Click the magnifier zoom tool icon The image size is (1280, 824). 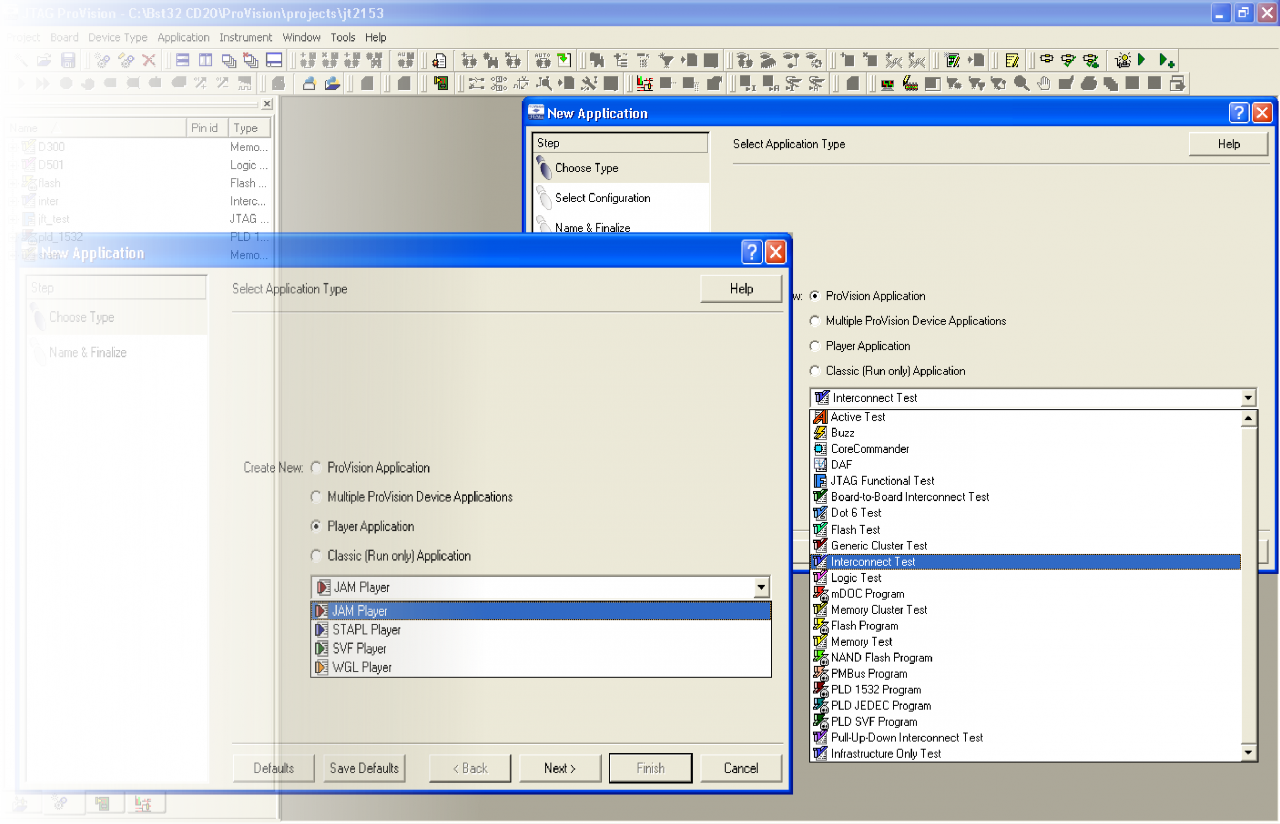pyautogui.click(x=1022, y=84)
